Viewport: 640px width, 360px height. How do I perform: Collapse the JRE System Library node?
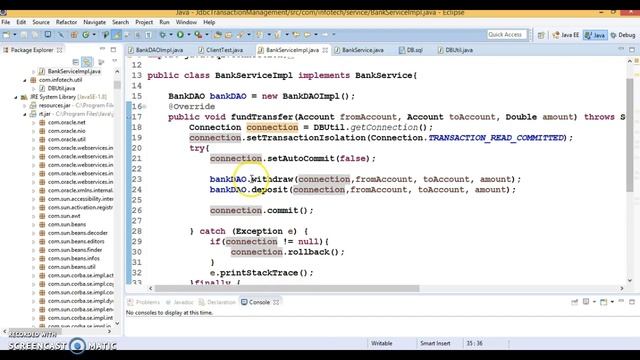tap(16, 97)
